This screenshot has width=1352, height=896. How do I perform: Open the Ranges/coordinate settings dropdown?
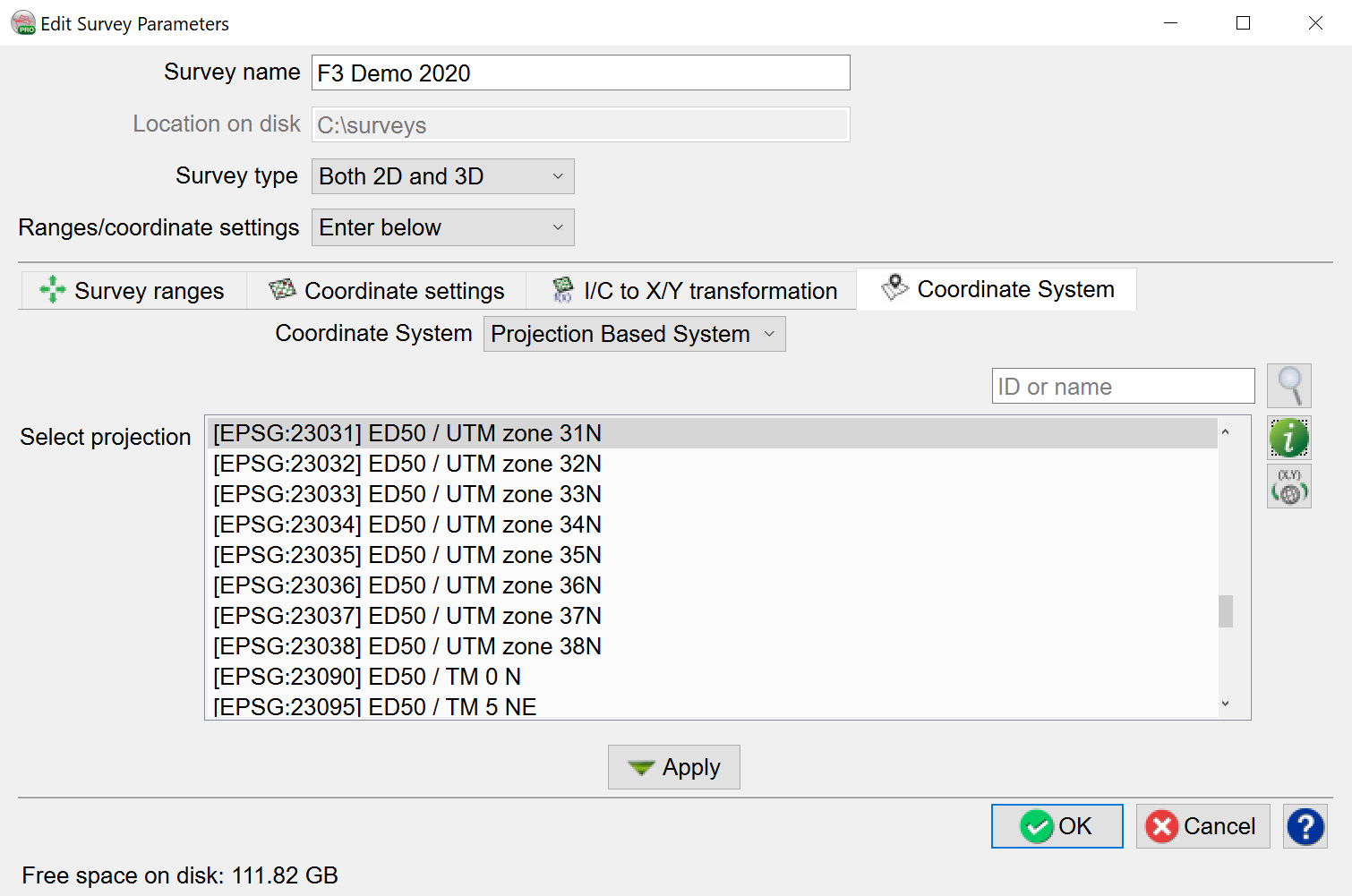[x=442, y=227]
